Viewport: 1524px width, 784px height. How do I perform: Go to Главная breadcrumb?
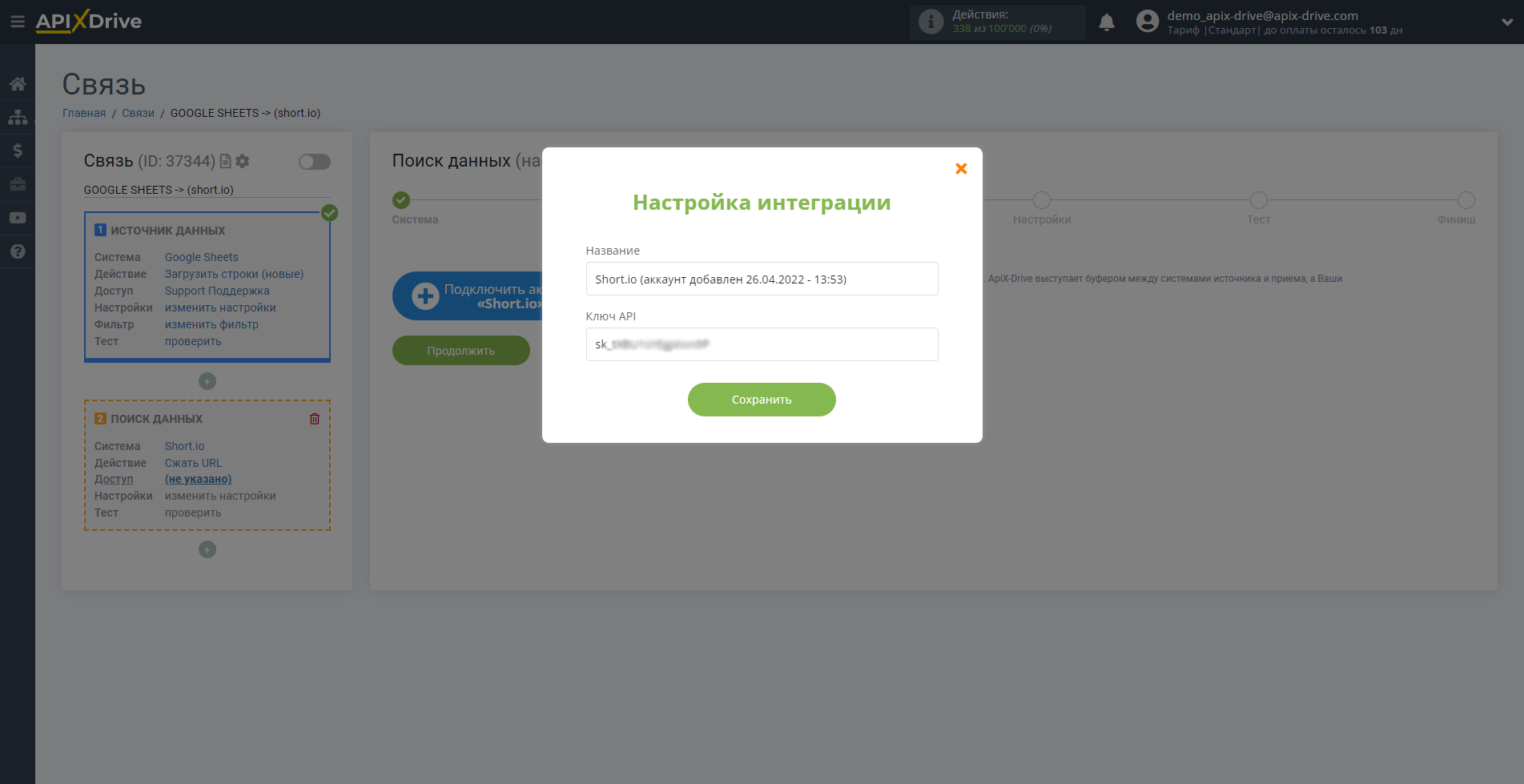[x=84, y=113]
